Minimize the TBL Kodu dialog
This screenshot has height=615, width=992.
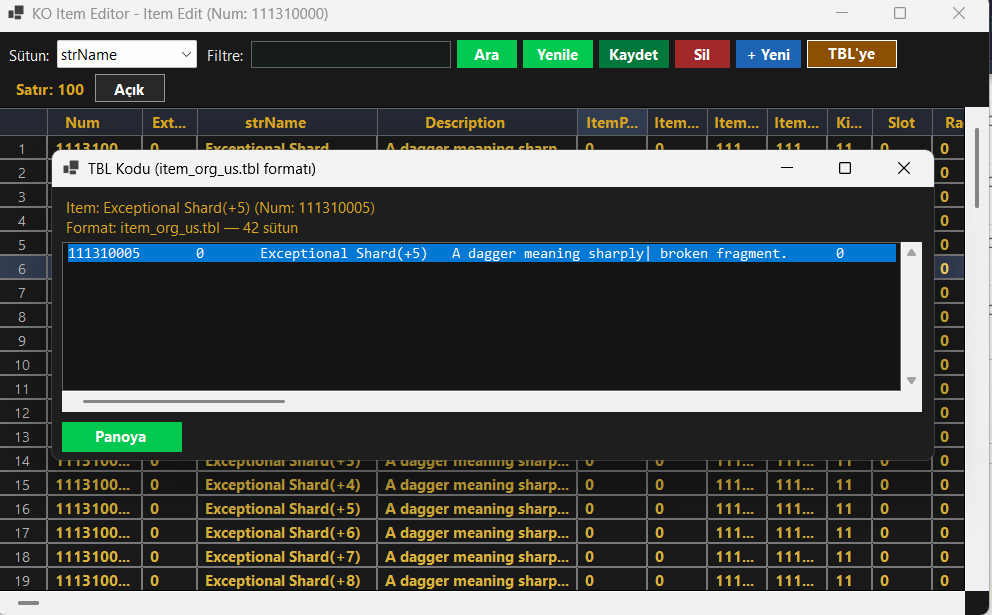(786, 168)
